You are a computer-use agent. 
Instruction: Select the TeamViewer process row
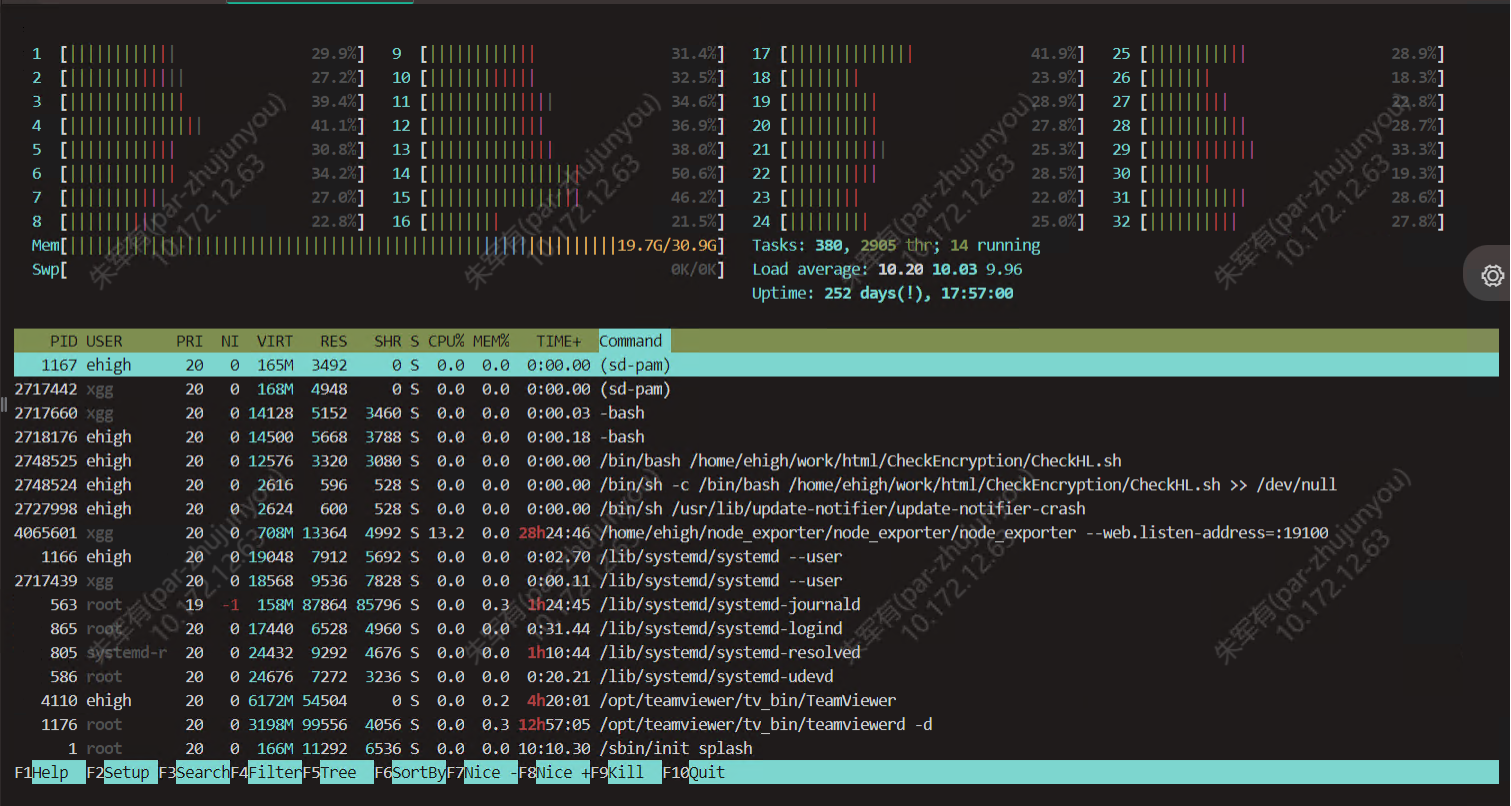click(x=756, y=701)
